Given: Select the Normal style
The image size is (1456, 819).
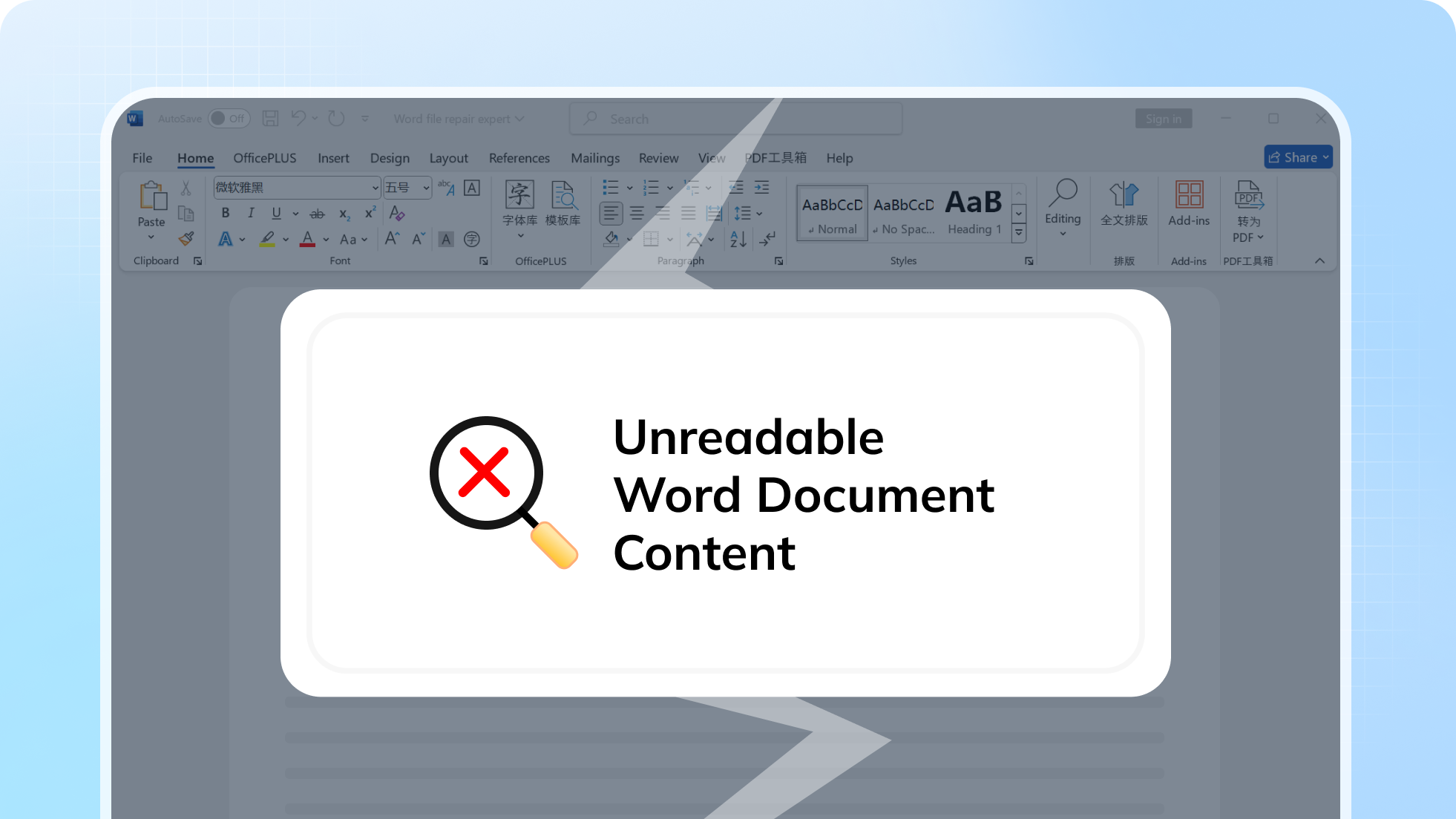Looking at the screenshot, I should pos(833,214).
